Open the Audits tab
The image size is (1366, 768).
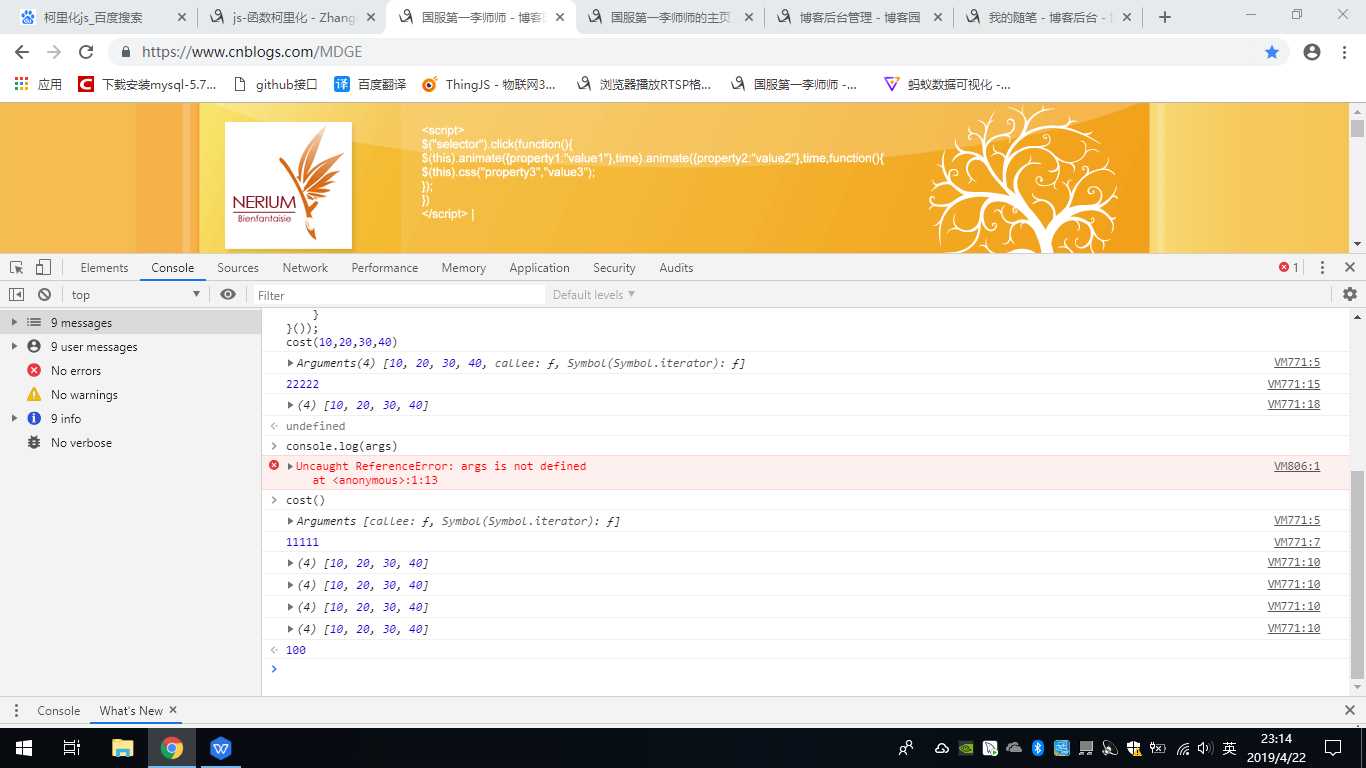coord(676,267)
